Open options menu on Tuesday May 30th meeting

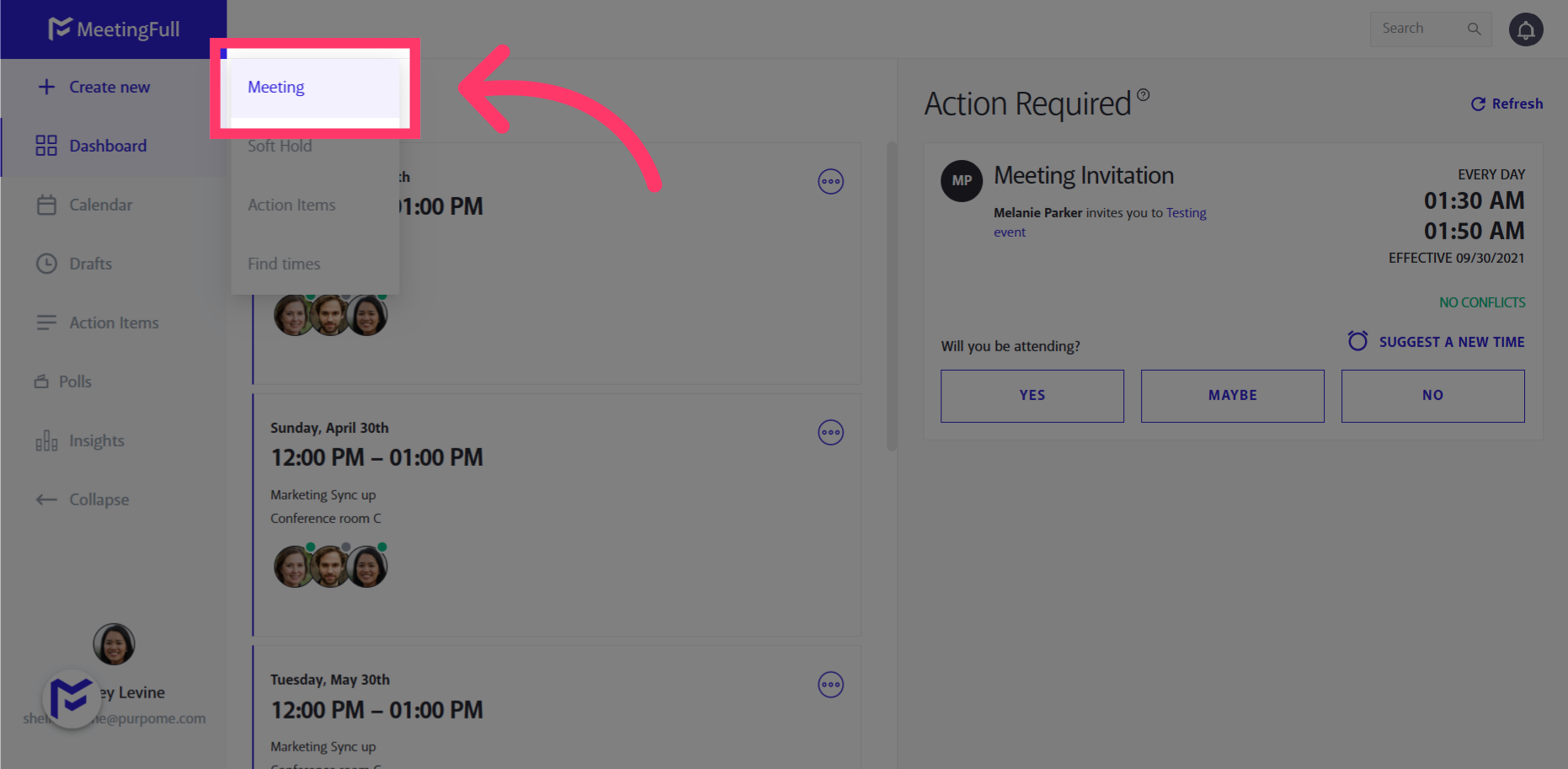tap(830, 684)
